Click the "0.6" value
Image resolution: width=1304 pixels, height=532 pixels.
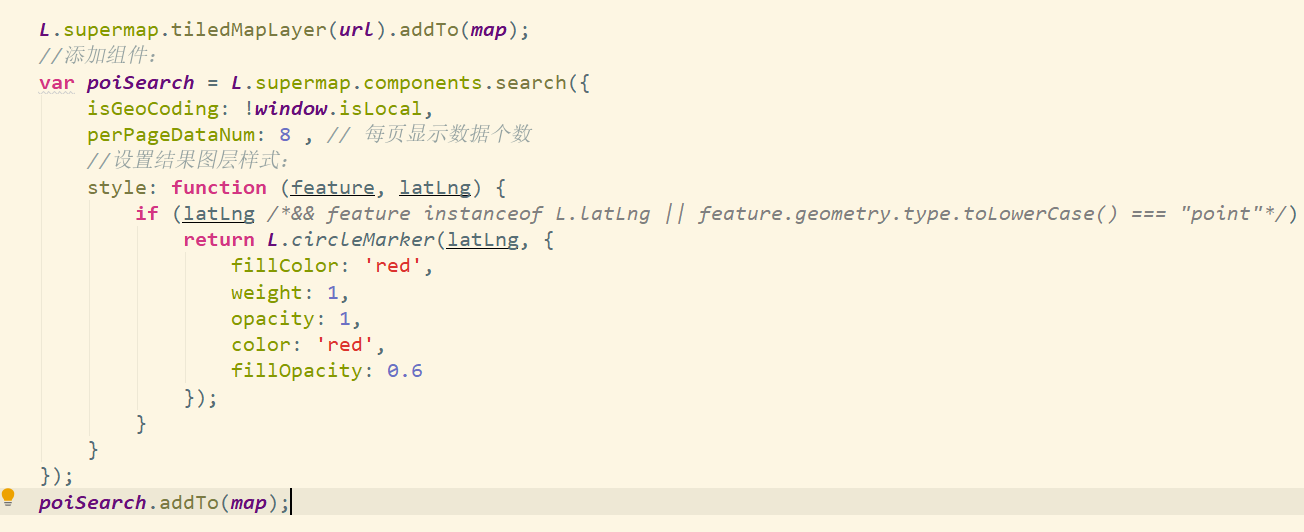point(405,370)
